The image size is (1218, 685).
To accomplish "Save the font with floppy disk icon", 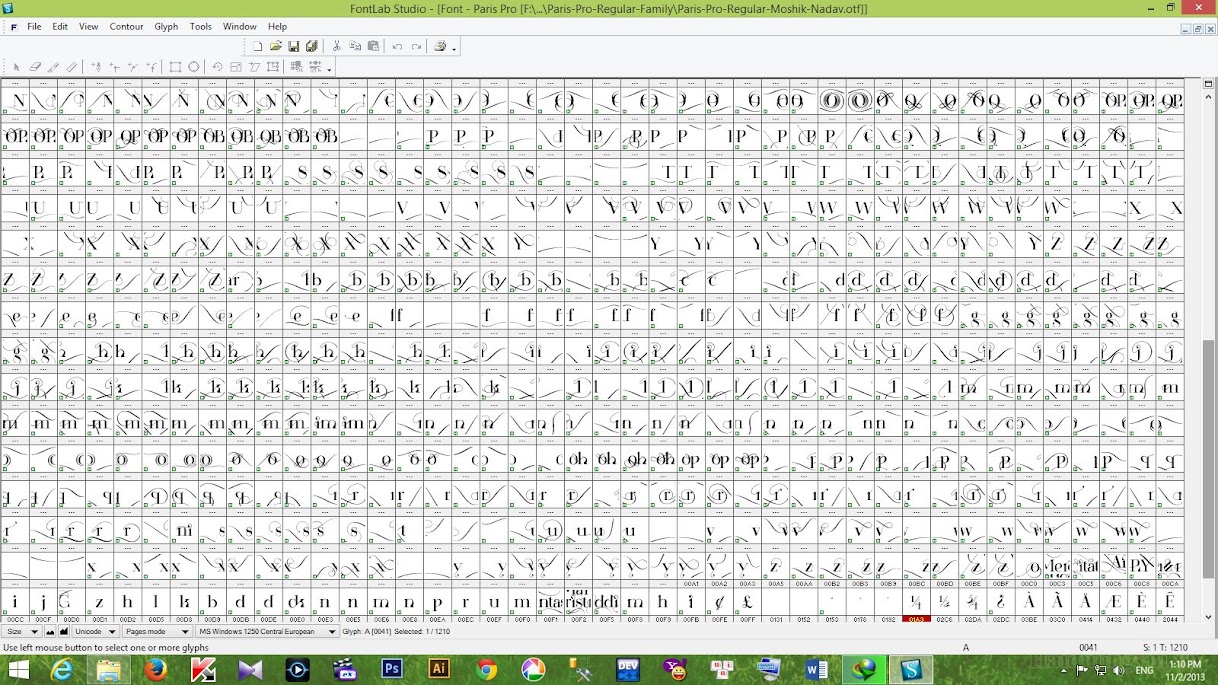I will [293, 46].
